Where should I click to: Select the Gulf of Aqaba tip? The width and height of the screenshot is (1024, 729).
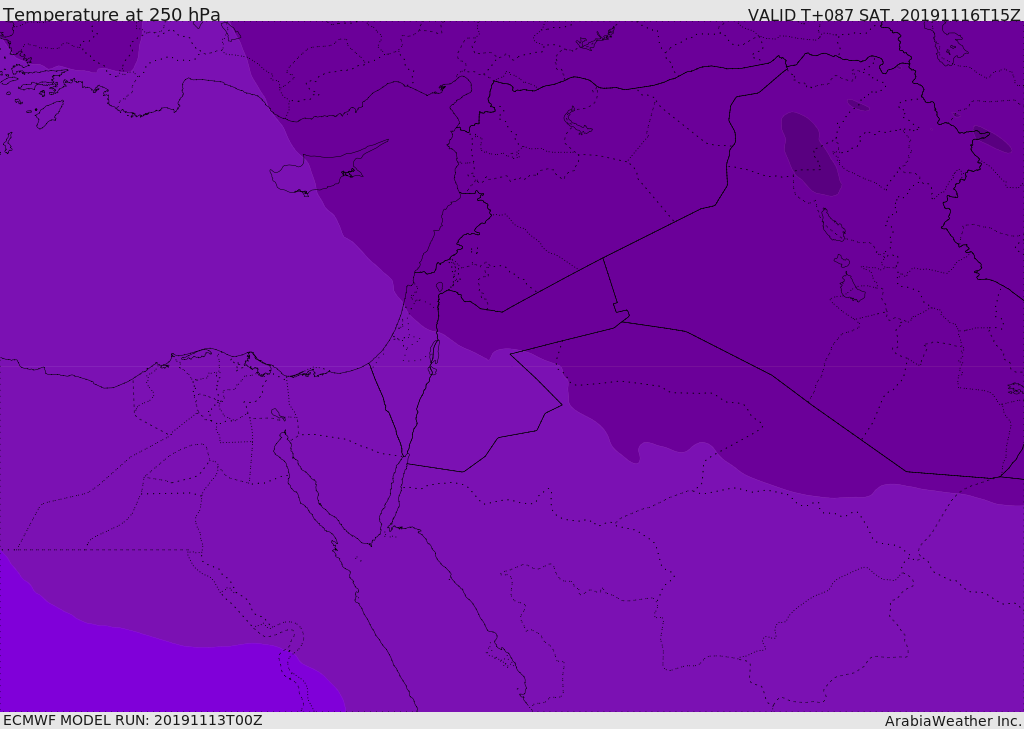(x=405, y=457)
